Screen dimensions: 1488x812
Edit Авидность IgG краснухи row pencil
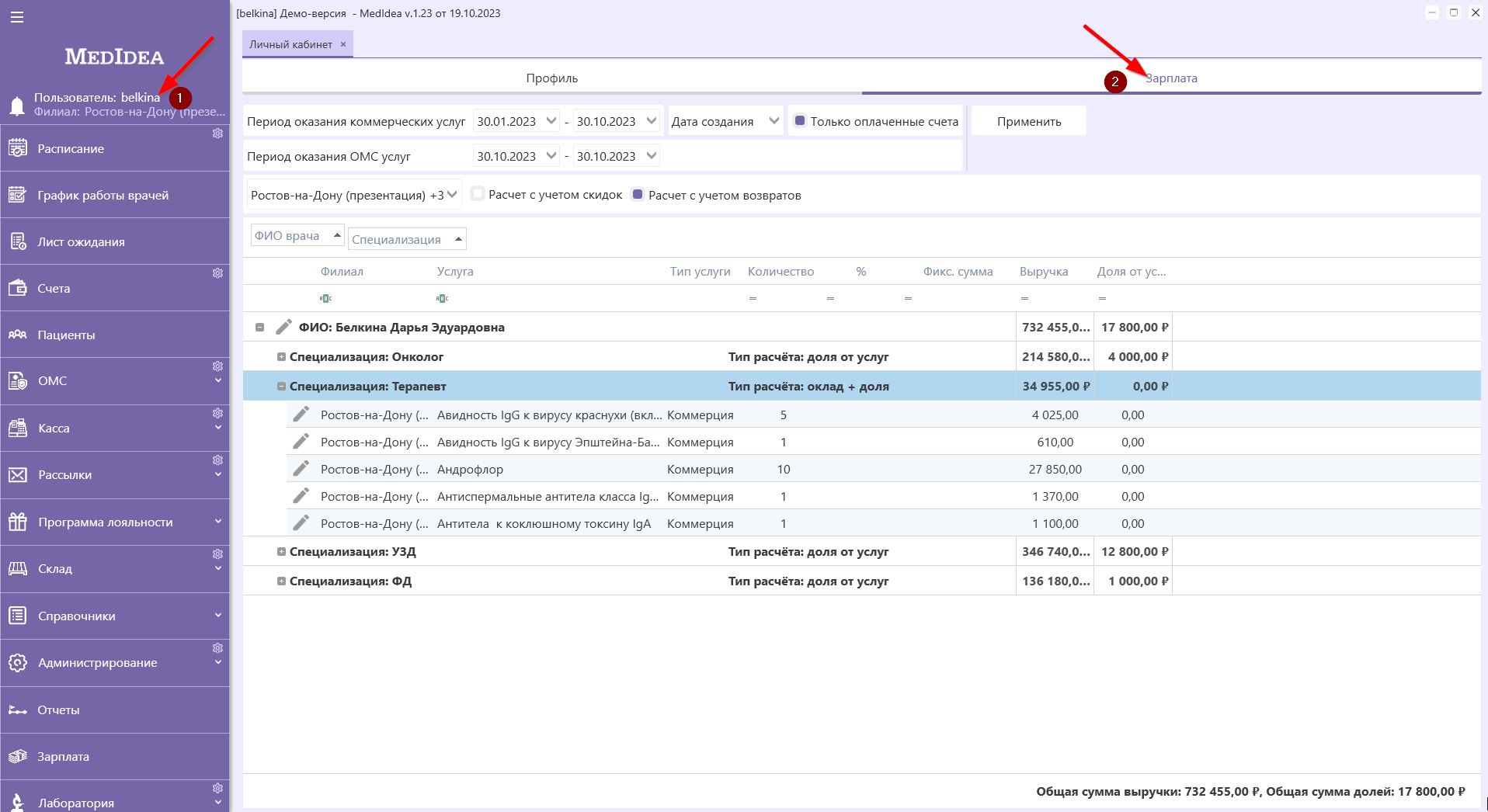click(301, 415)
